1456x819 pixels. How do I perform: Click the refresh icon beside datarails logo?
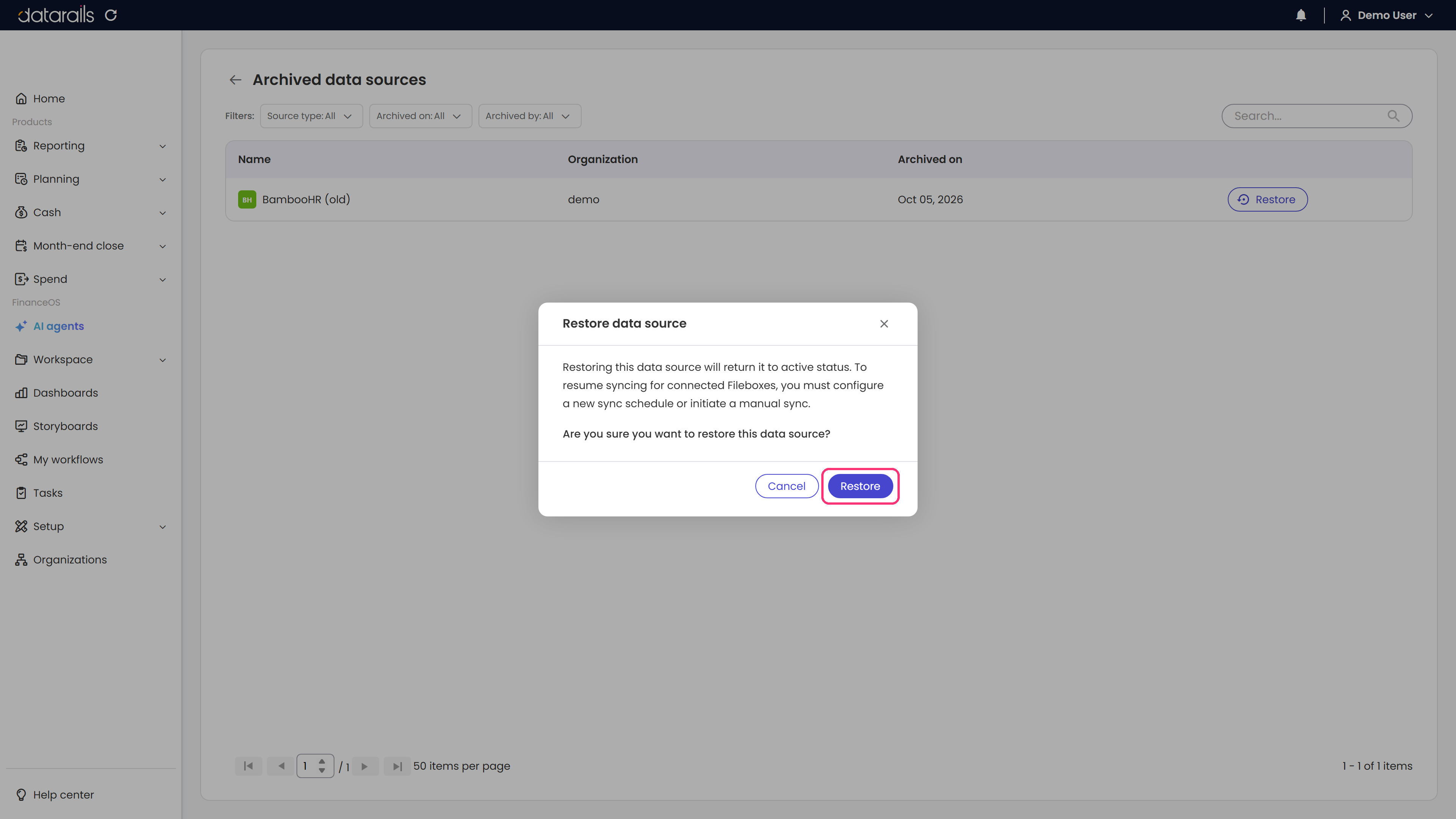(x=111, y=15)
